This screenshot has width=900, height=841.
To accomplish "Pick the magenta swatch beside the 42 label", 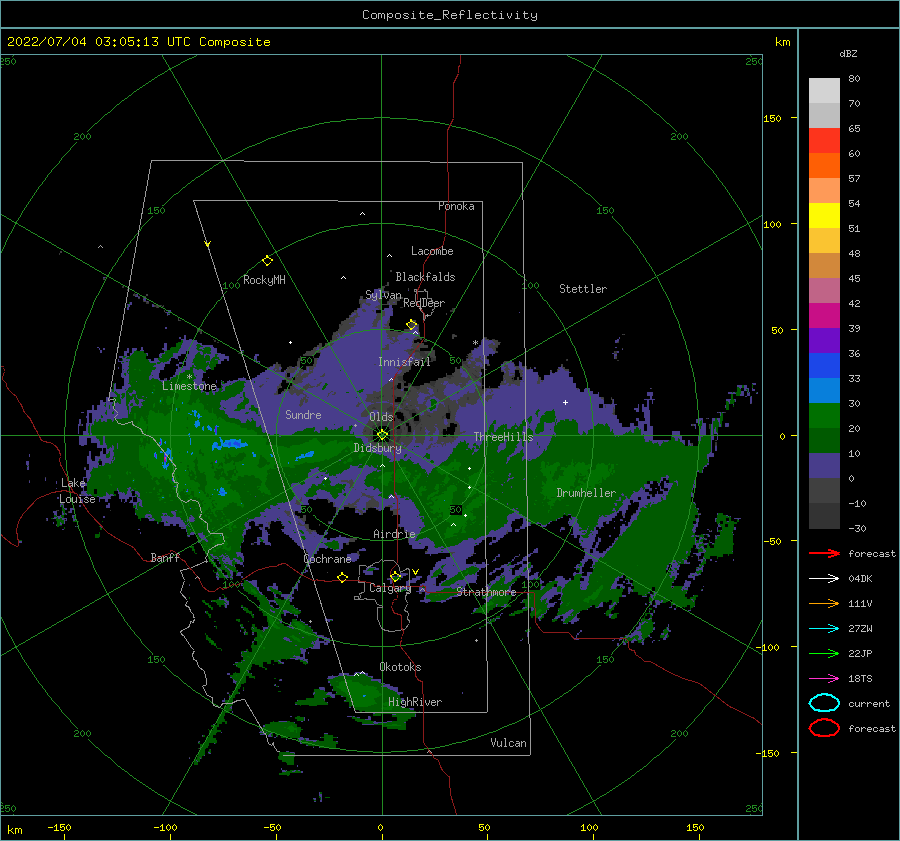I will [824, 315].
